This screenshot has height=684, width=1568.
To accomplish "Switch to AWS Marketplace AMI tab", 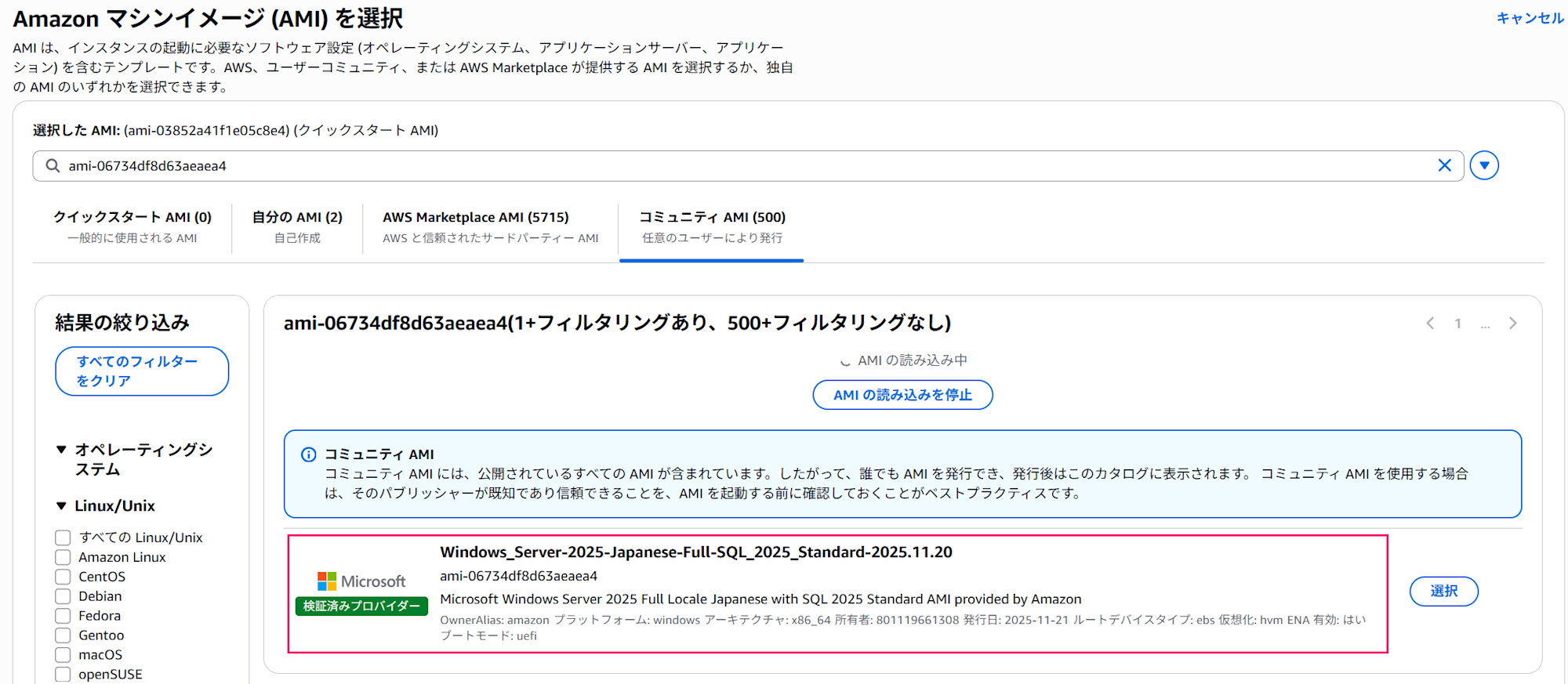I will (491, 227).
